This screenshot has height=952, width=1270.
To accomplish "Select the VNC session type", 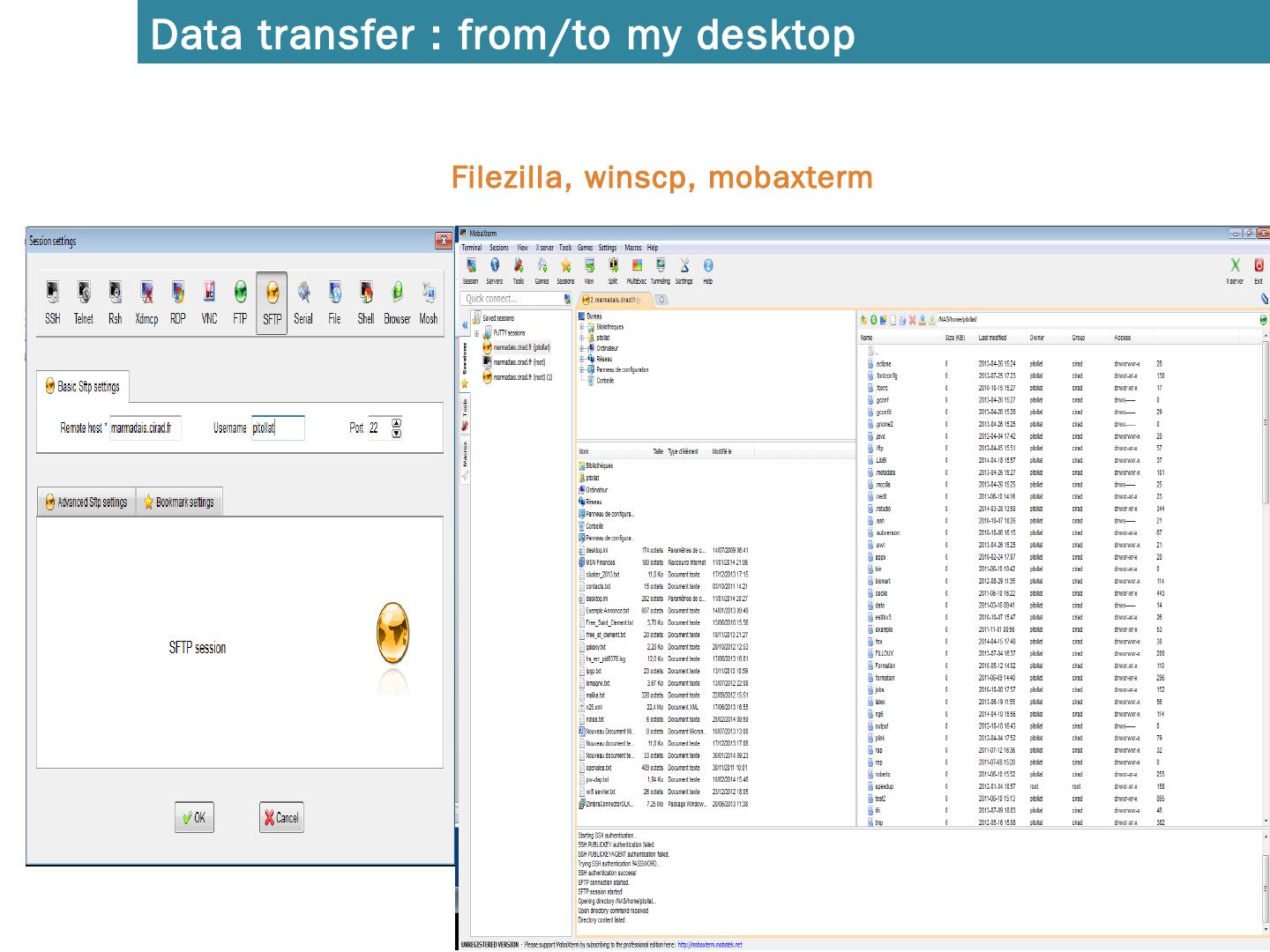I will pos(209,302).
